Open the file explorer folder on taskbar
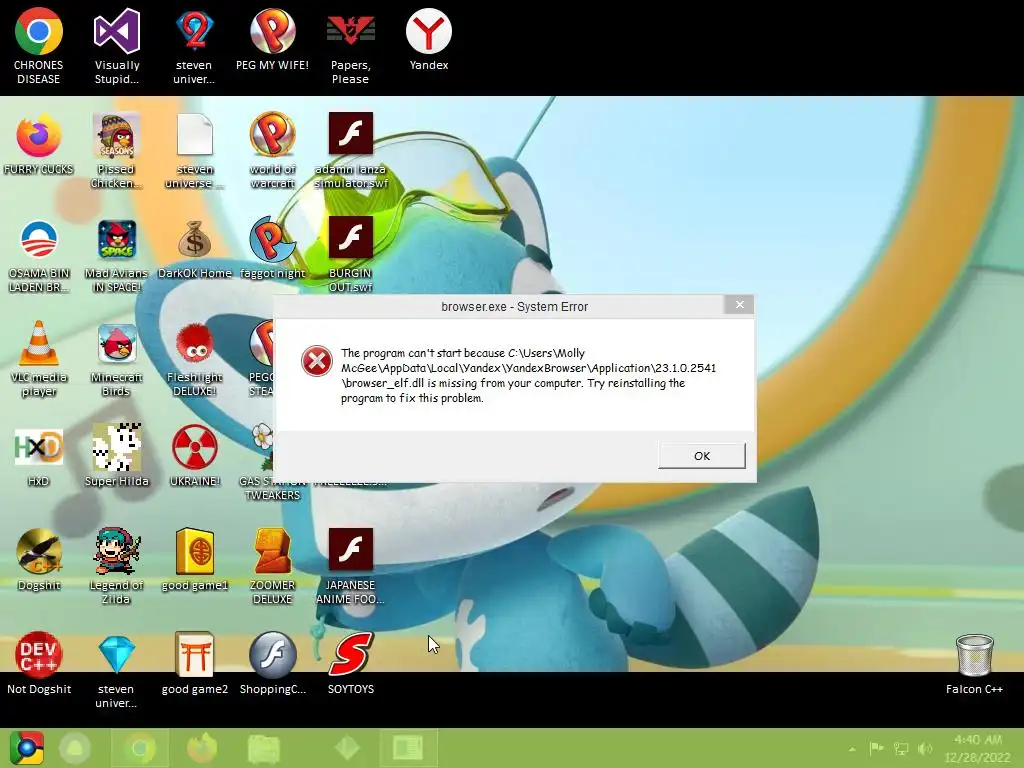Image resolution: width=1024 pixels, height=768 pixels. pyautogui.click(x=263, y=748)
